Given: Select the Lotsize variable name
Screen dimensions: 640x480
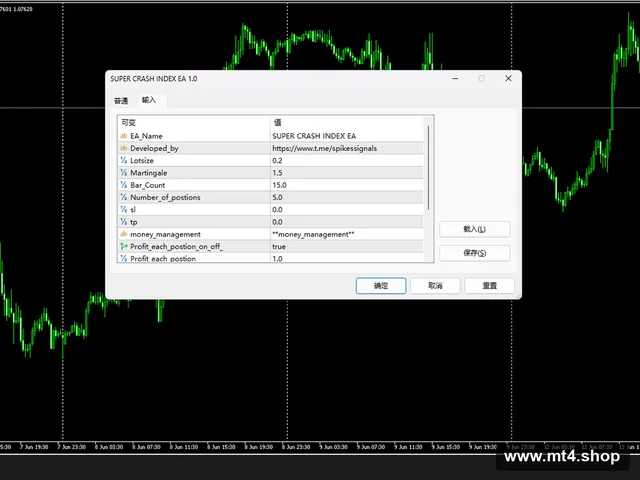Looking at the screenshot, I should point(142,160).
